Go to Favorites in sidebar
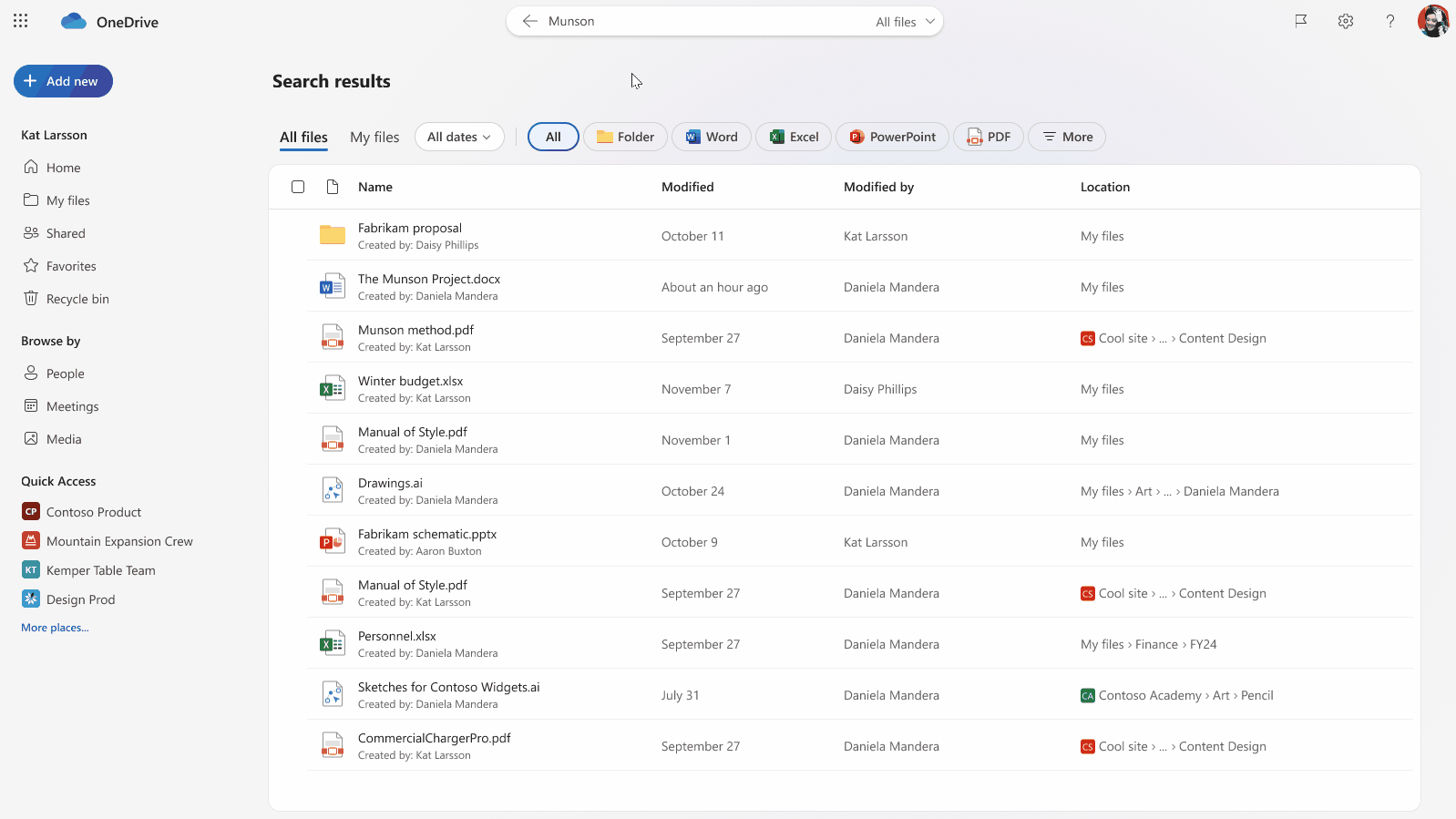Viewport: 1456px width, 819px height. tap(71, 266)
